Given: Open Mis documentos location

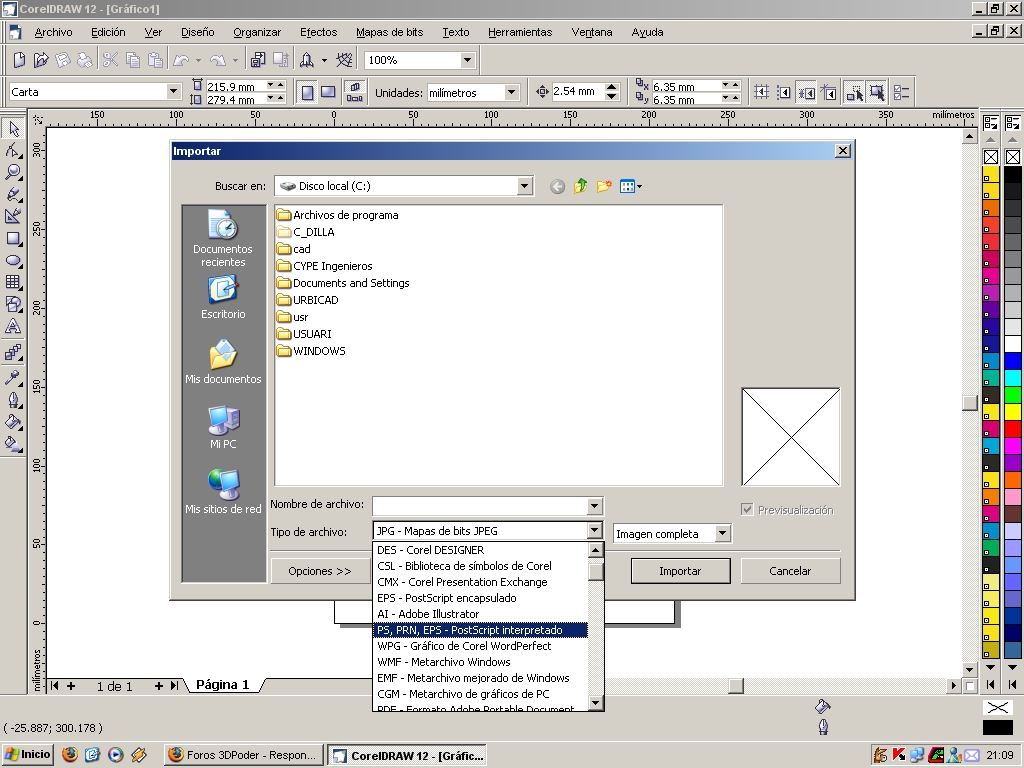Looking at the screenshot, I should coord(223,362).
